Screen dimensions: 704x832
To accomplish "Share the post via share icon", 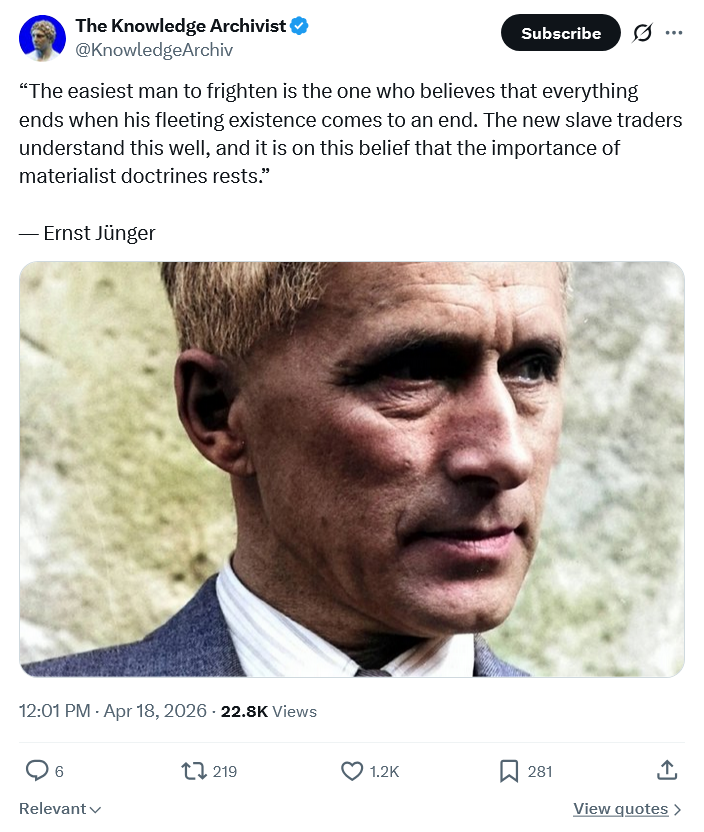I will (667, 771).
